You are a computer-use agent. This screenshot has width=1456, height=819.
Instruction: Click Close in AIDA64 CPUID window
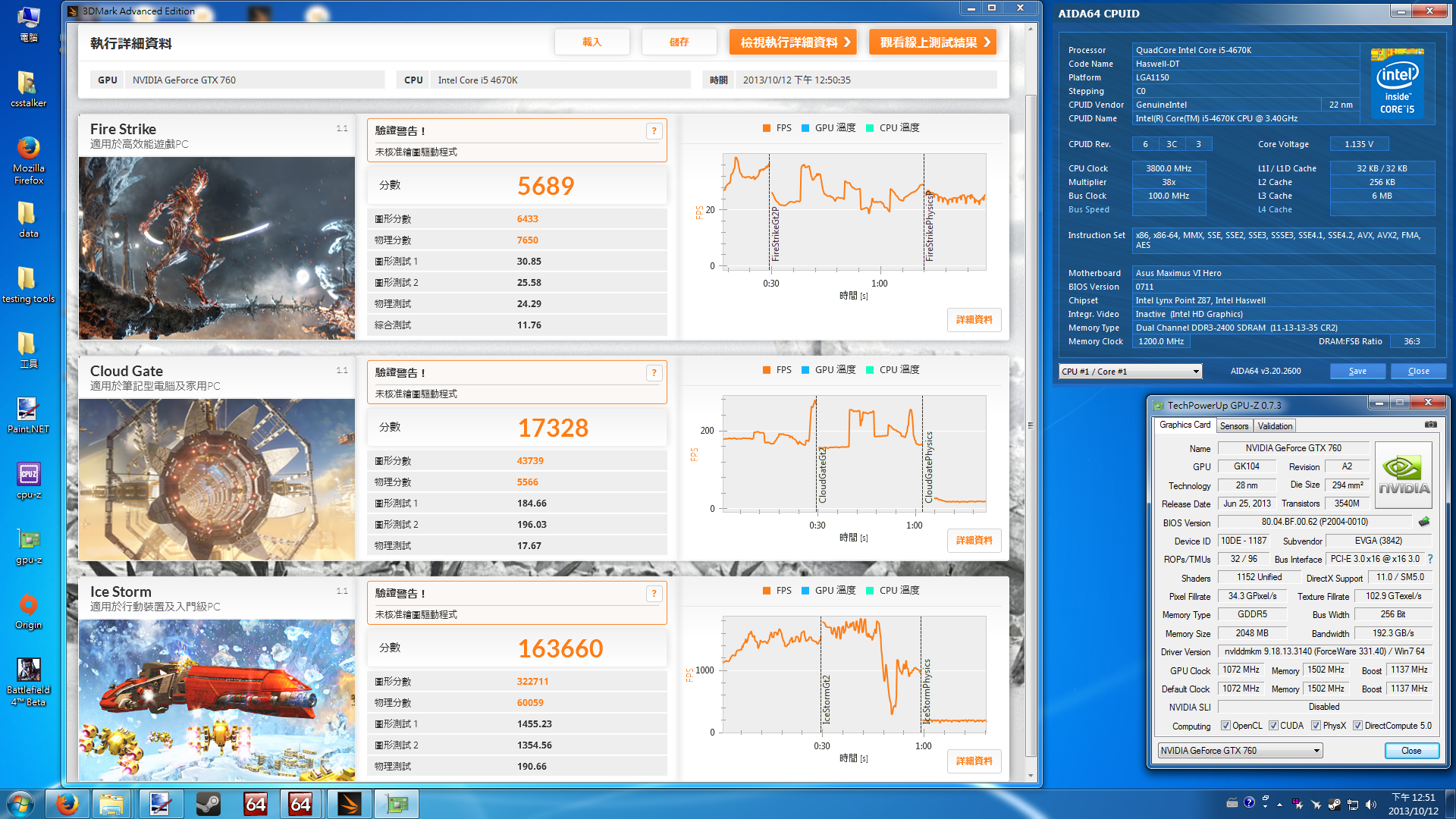pos(1418,372)
